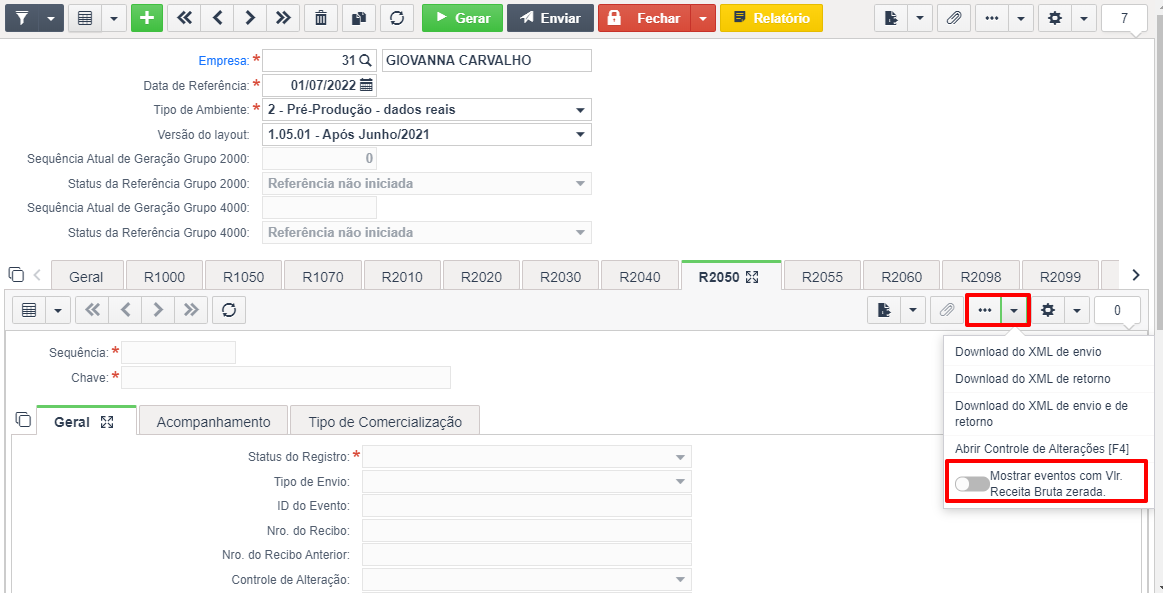Open calendar for Data de Referência
Screen dimensions: 1163x593
(366, 86)
